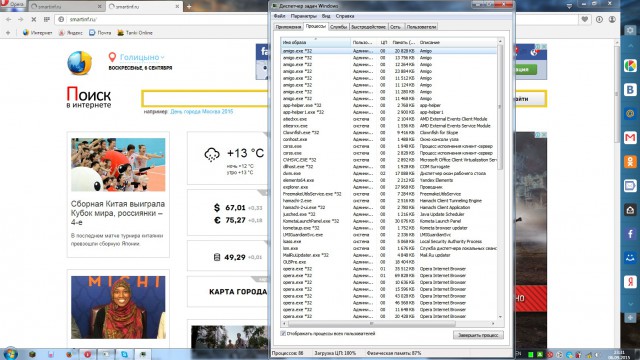Select the Clownfish.exe *32 process
The image size is (640, 360).
[389, 133]
